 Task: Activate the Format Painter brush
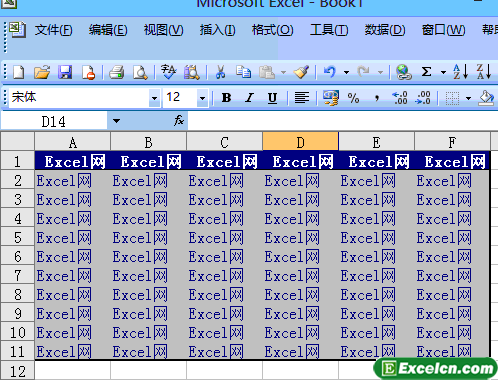coord(301,72)
